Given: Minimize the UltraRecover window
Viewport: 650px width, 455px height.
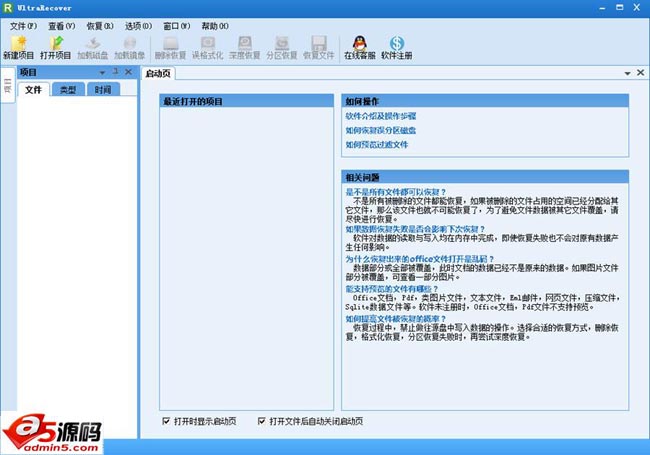Looking at the screenshot, I should [x=602, y=8].
